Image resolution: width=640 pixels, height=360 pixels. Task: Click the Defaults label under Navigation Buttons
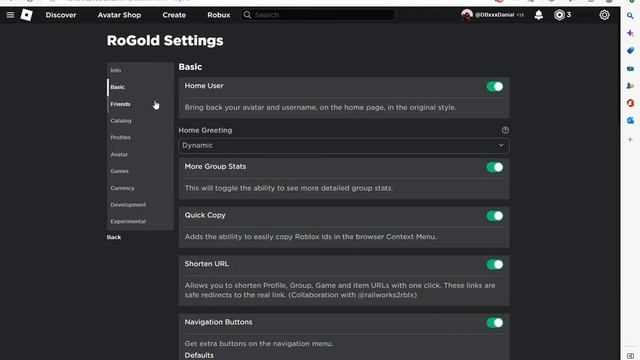pyautogui.click(x=199, y=355)
